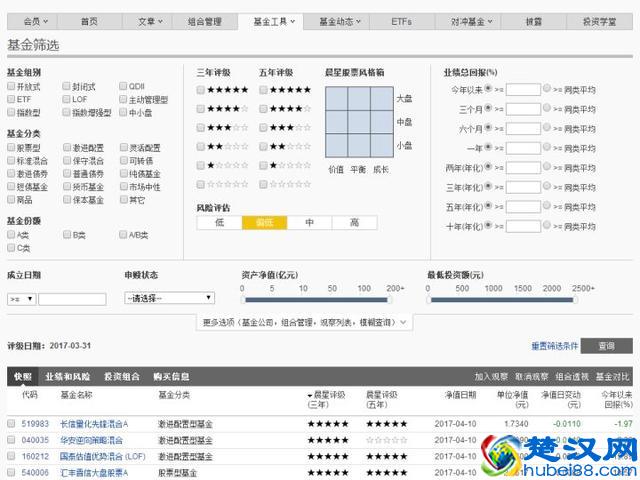Click the 最低投资额 slider right handle
This screenshot has width=640, height=480.
point(575,300)
